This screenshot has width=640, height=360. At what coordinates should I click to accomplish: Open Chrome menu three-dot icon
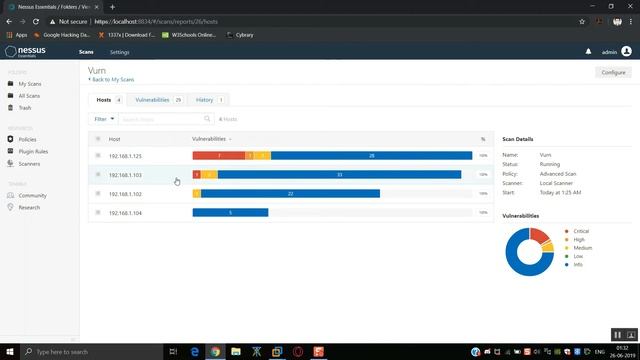click(x=631, y=22)
